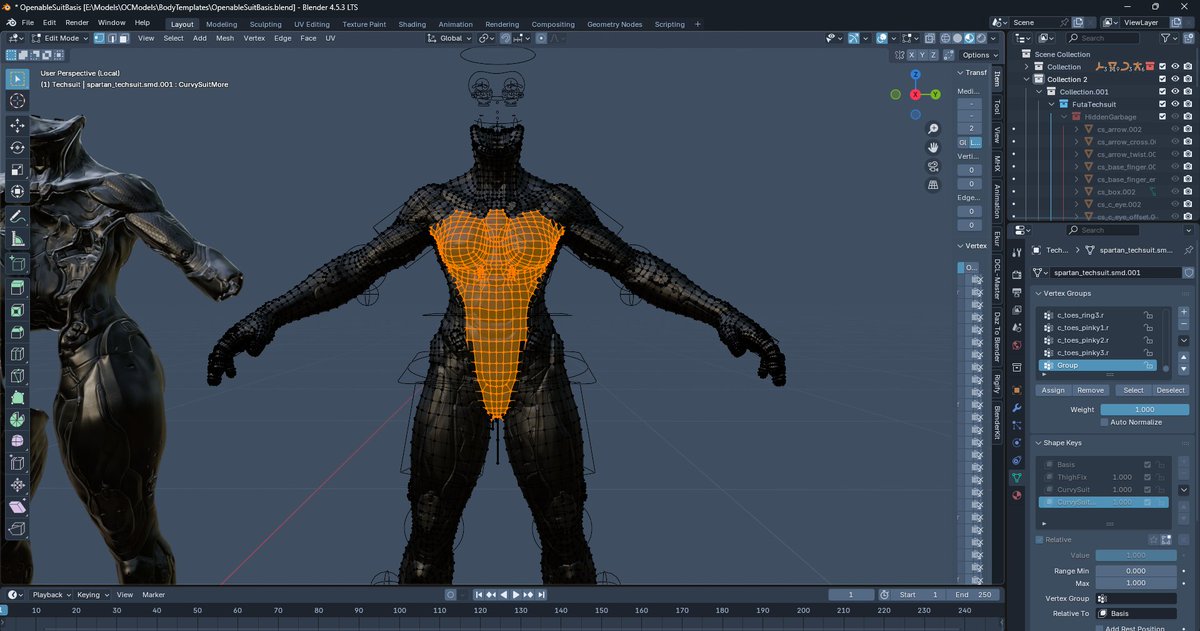Toggle camera view icon in viewport
This screenshot has width=1200, height=631.
(933, 166)
